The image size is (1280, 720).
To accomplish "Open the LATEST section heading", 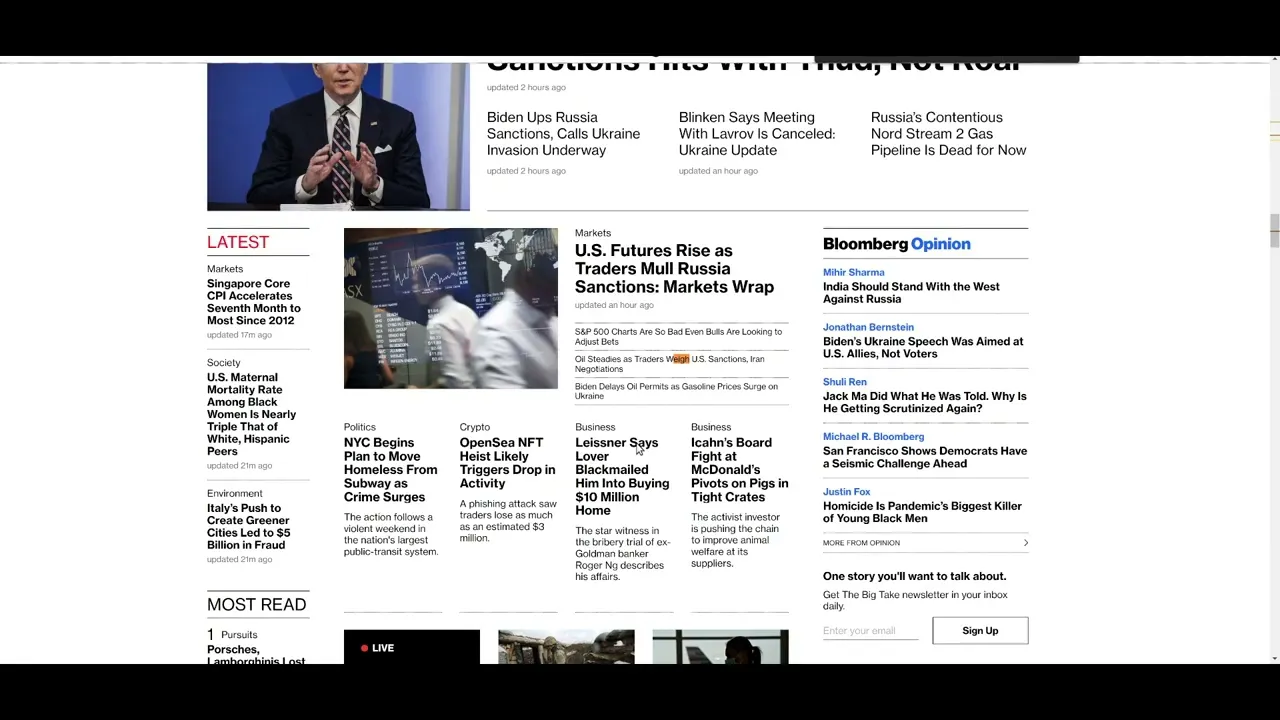I will (238, 242).
